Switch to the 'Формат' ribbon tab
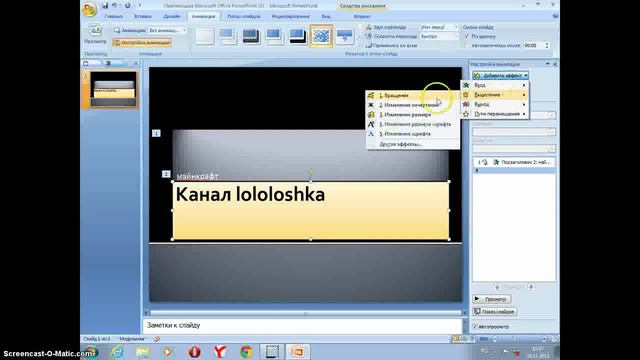This screenshot has width=640, height=360. coord(362,16)
